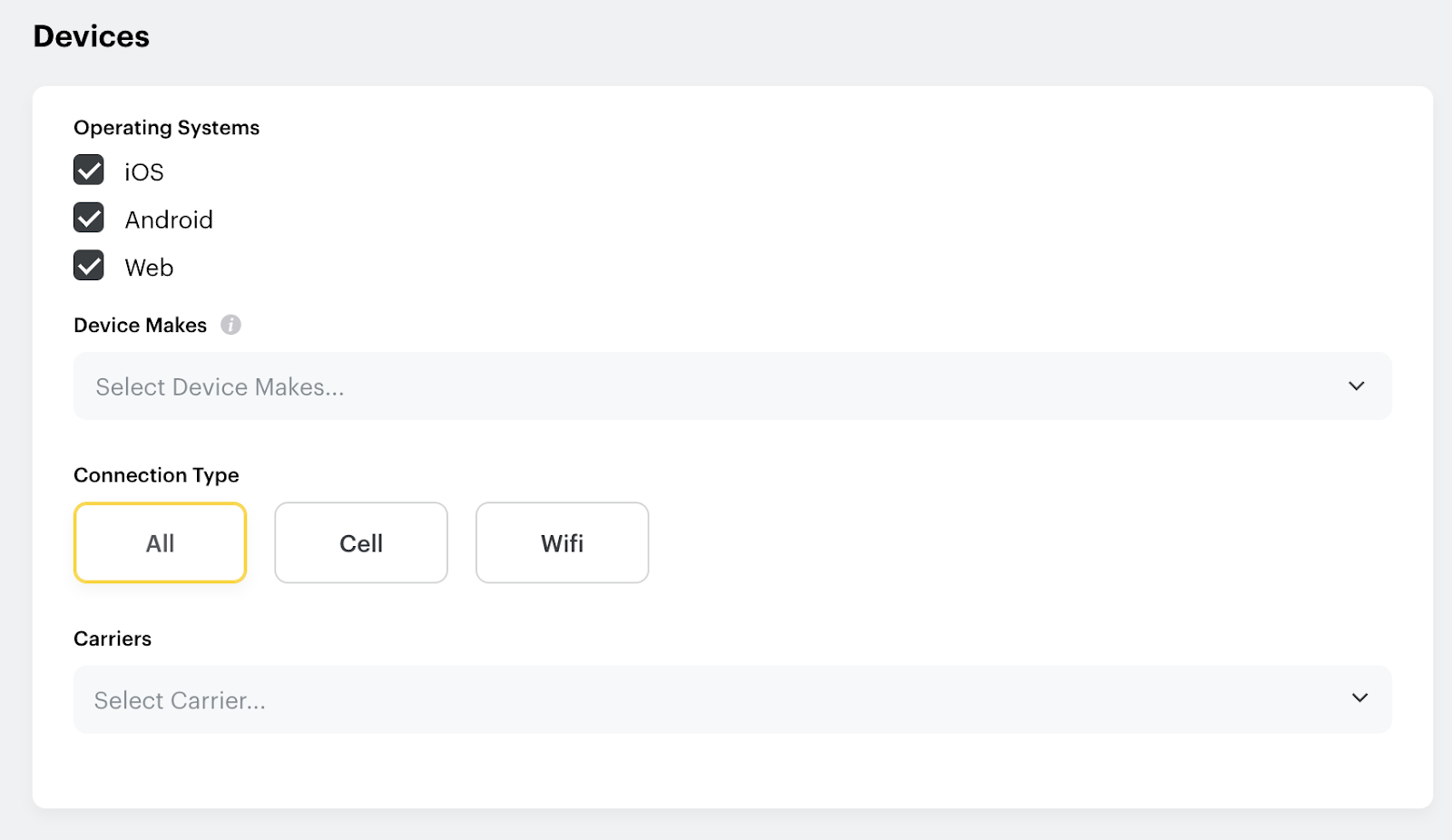
Task: Click the chevron arrow on Device Makes
Action: (x=1356, y=386)
